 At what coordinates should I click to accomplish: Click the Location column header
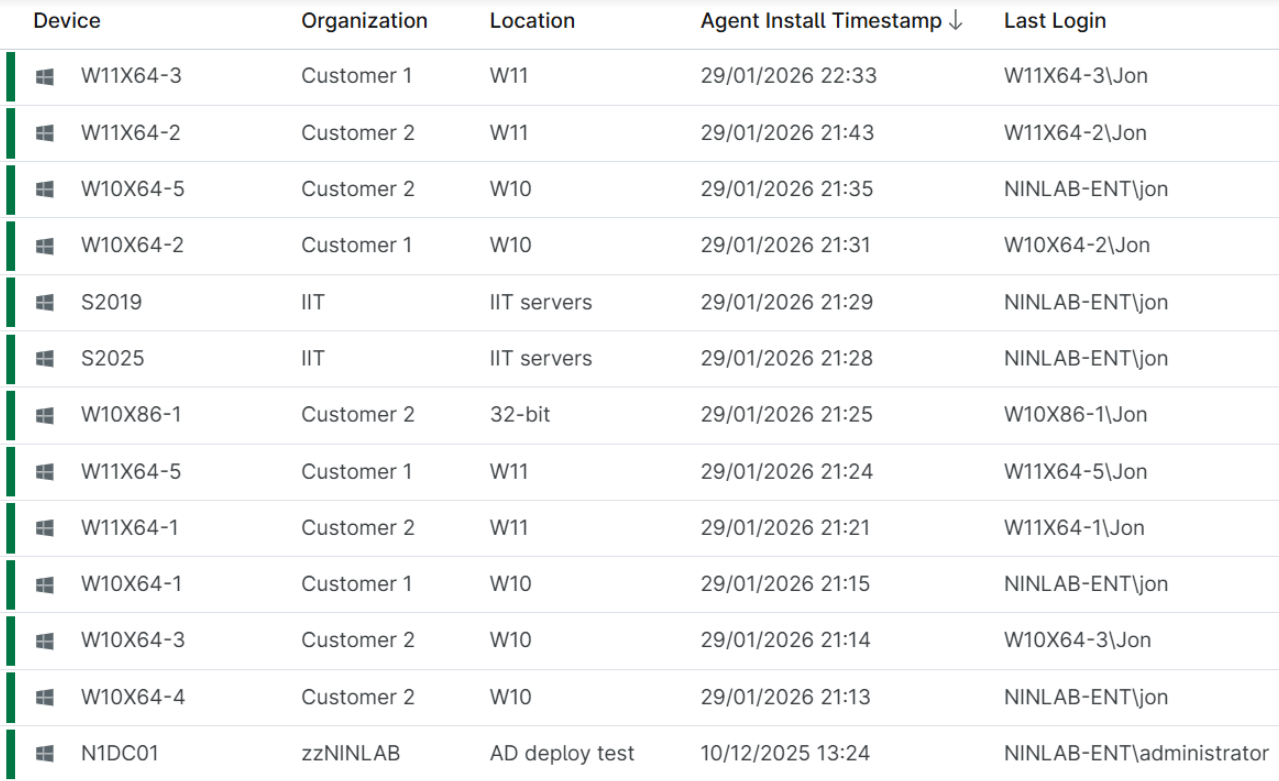tap(530, 20)
